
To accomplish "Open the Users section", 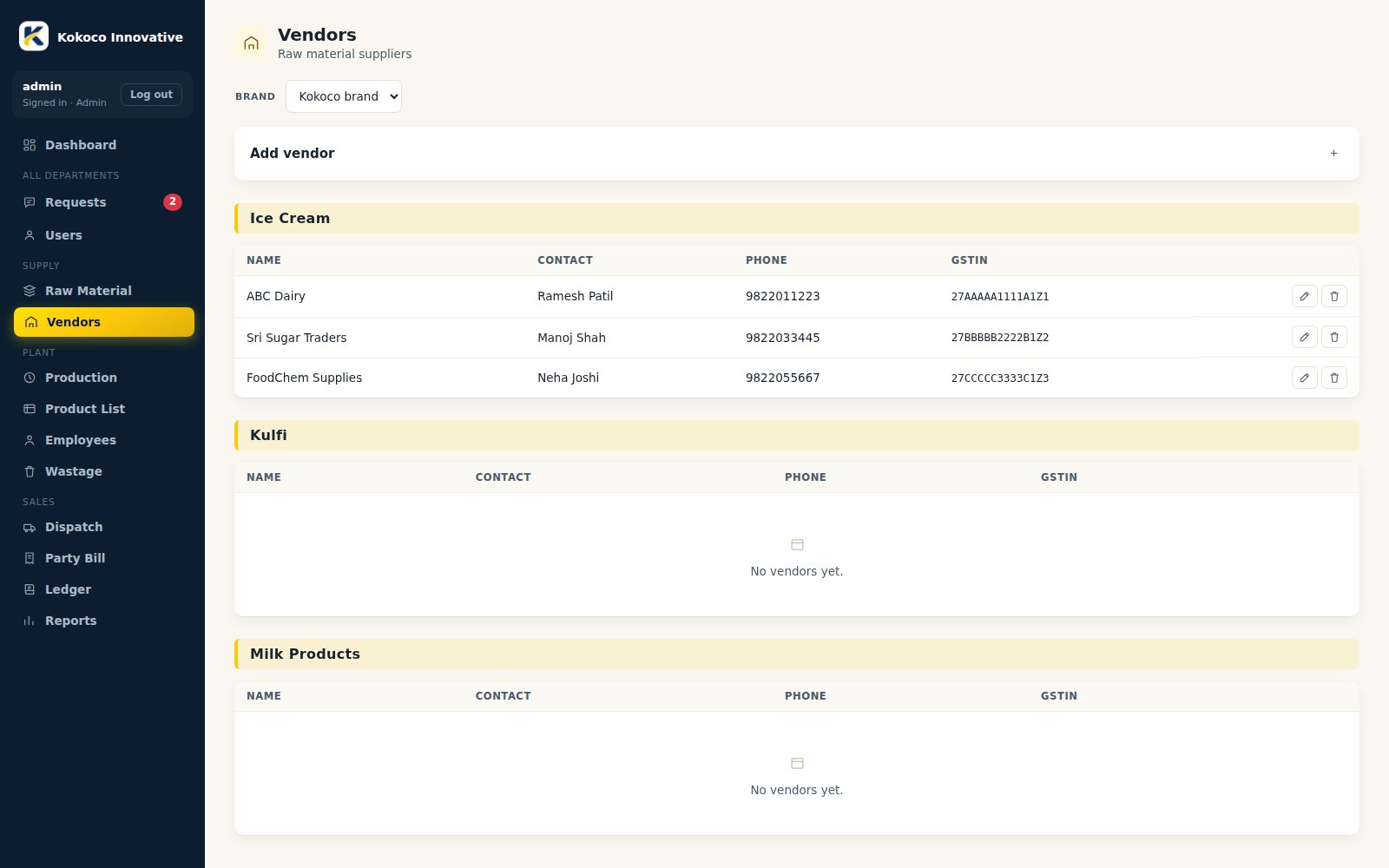I will pyautogui.click(x=103, y=235).
